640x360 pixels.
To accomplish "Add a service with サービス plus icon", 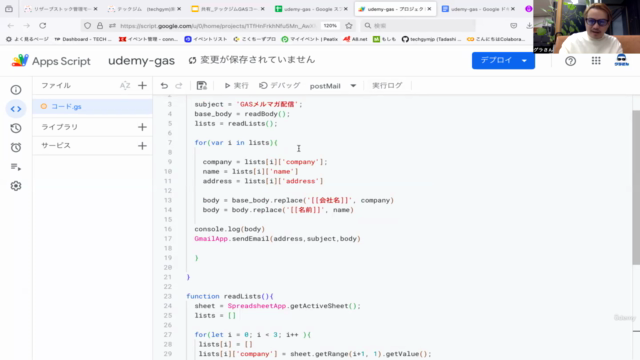I will [142, 146].
